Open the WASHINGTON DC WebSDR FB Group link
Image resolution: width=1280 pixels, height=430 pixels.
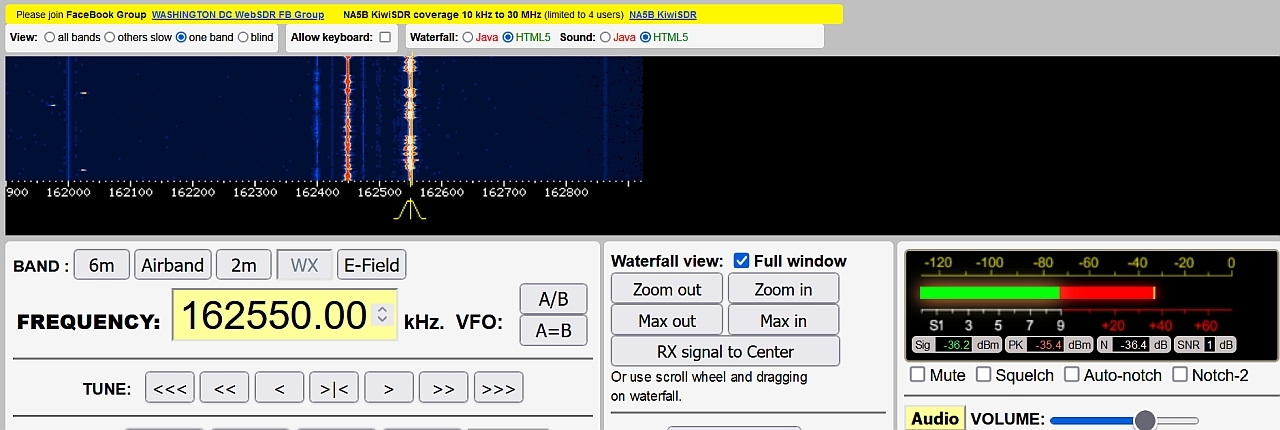(238, 15)
